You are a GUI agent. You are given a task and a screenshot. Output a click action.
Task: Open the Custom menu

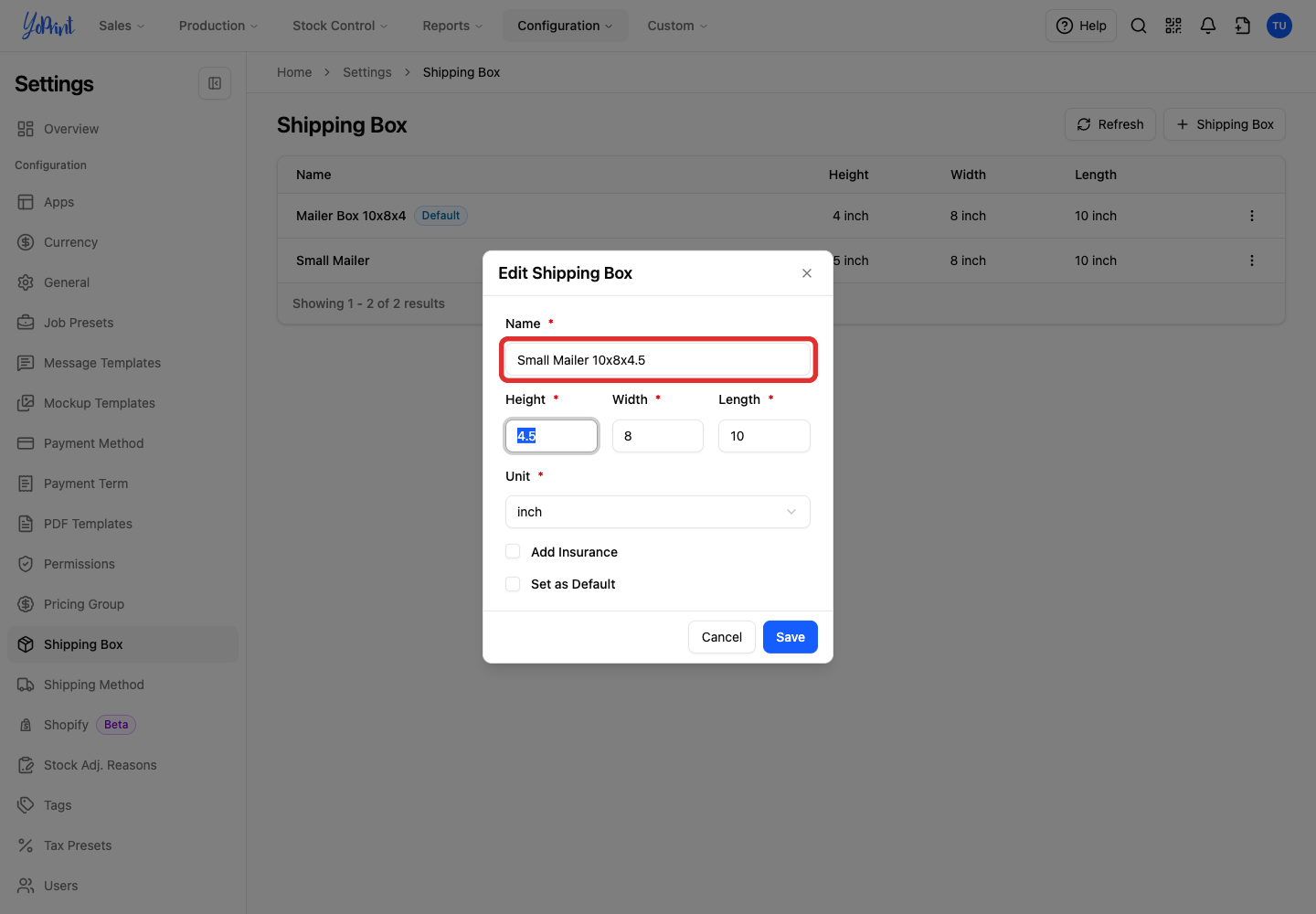[677, 26]
